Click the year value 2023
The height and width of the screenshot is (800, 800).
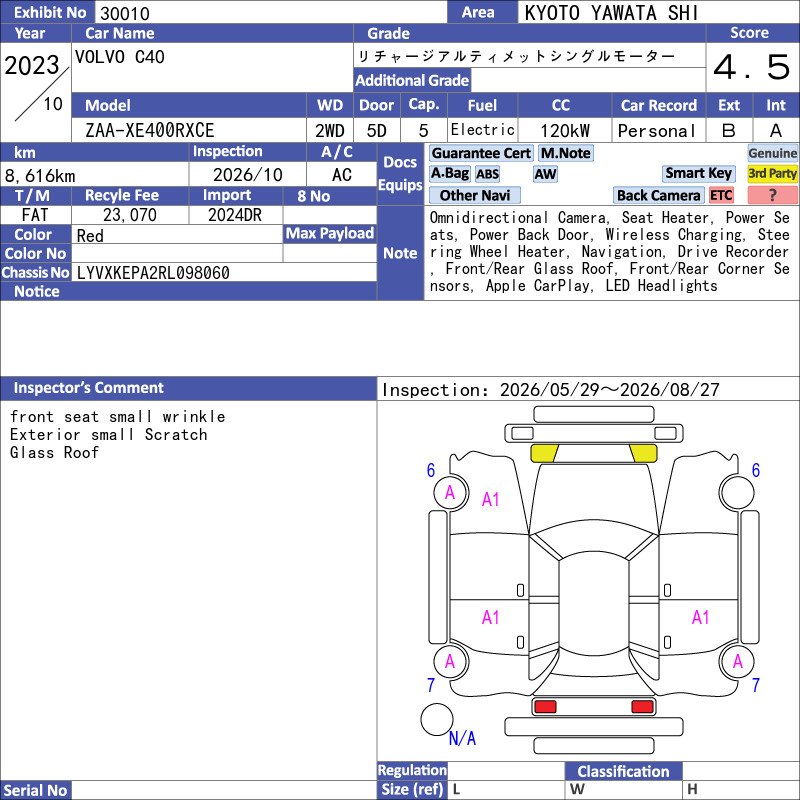pyautogui.click(x=32, y=65)
